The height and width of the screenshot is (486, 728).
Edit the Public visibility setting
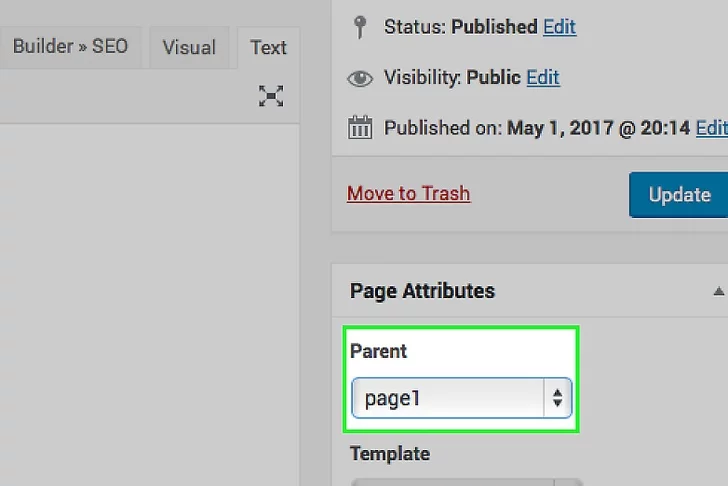tap(542, 77)
